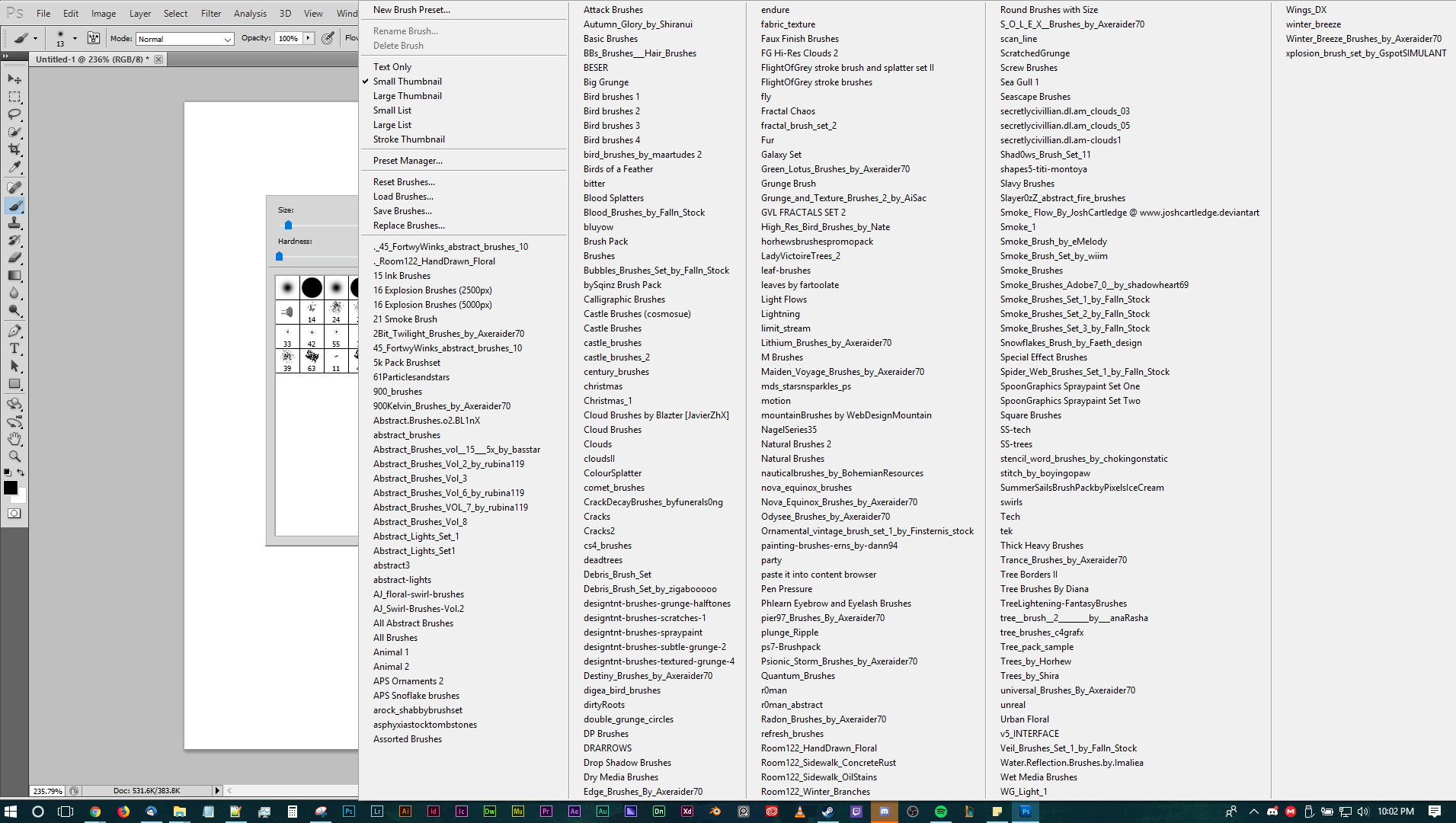1456x823 pixels.
Task: Pick brush thumbnail numbered 63
Action: click(x=312, y=360)
